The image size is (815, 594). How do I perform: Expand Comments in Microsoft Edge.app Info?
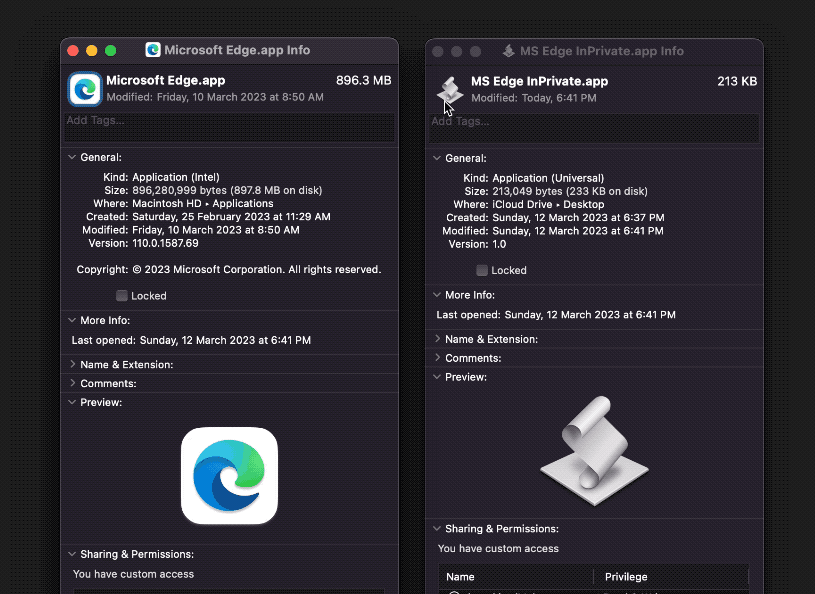click(x=72, y=383)
